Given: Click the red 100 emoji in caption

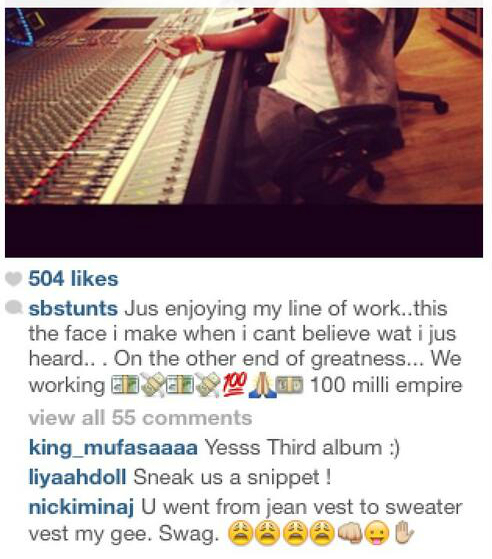Looking at the screenshot, I should (235, 385).
